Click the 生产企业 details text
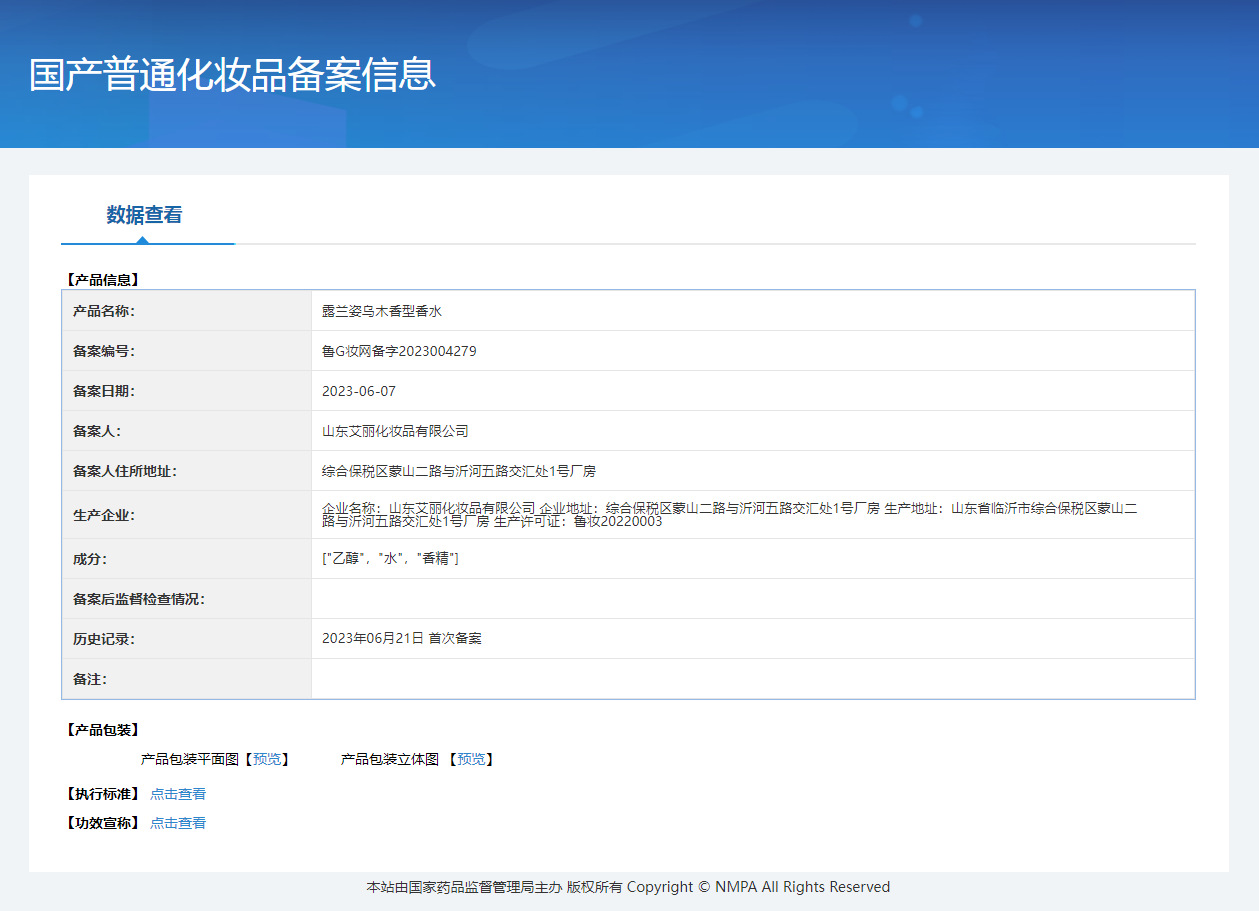 click(x=729, y=514)
